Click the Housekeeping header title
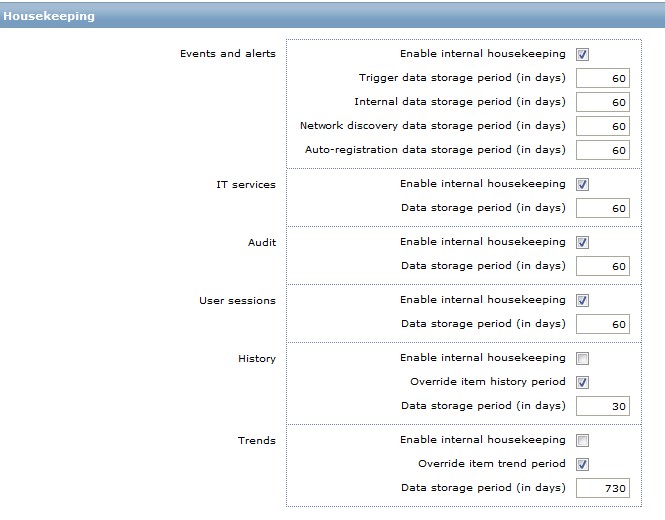This screenshot has height=520, width=665. click(50, 16)
